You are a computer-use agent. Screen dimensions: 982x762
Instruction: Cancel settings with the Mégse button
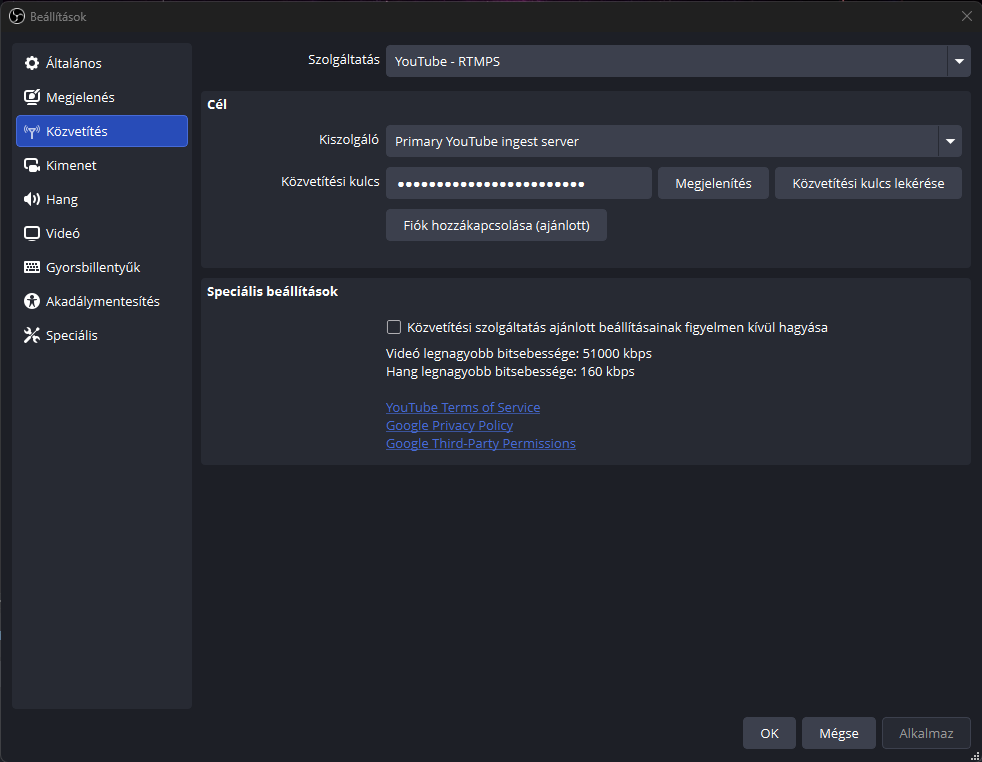click(839, 733)
